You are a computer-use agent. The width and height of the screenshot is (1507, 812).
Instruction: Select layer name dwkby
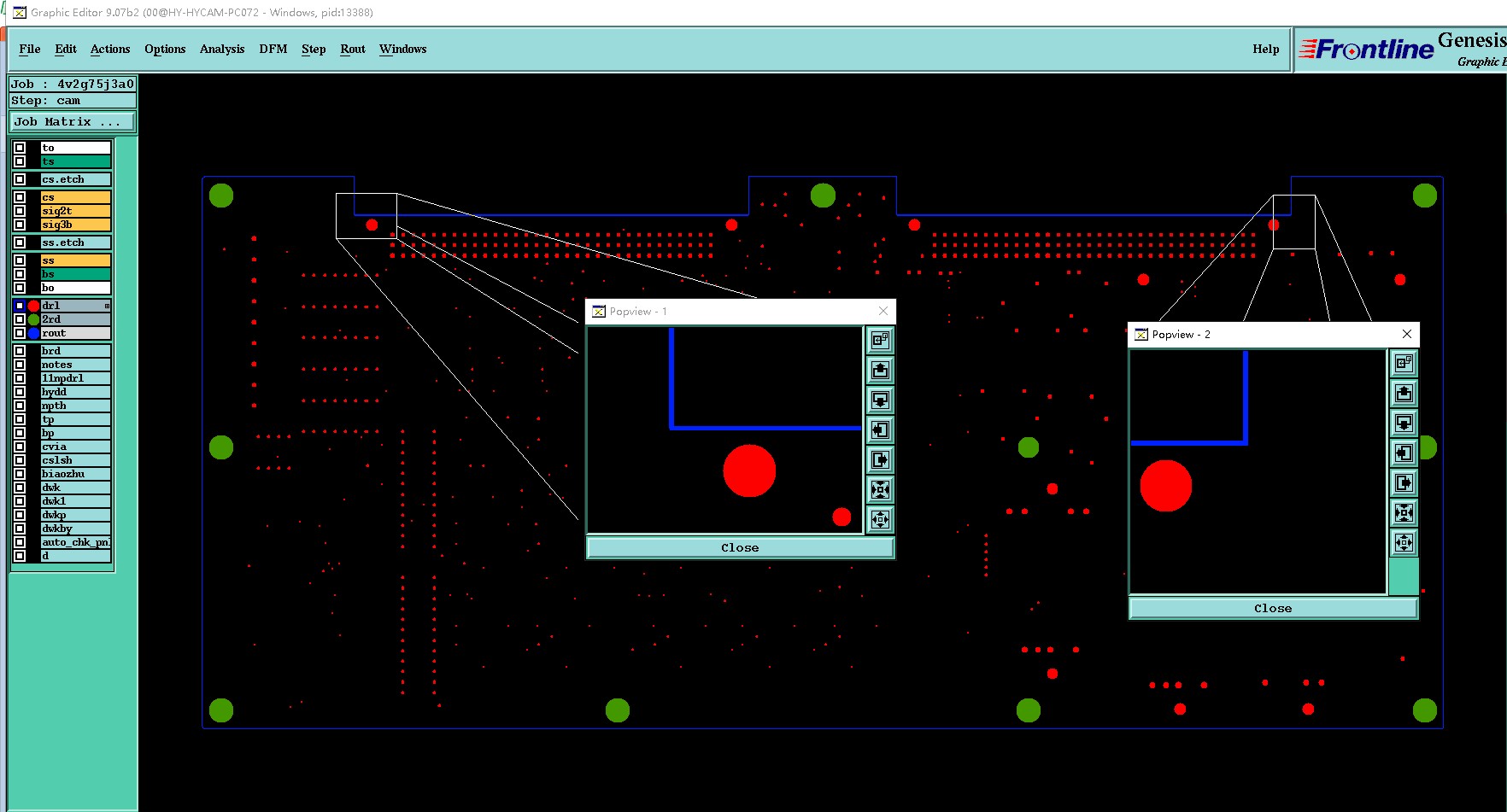(76, 529)
